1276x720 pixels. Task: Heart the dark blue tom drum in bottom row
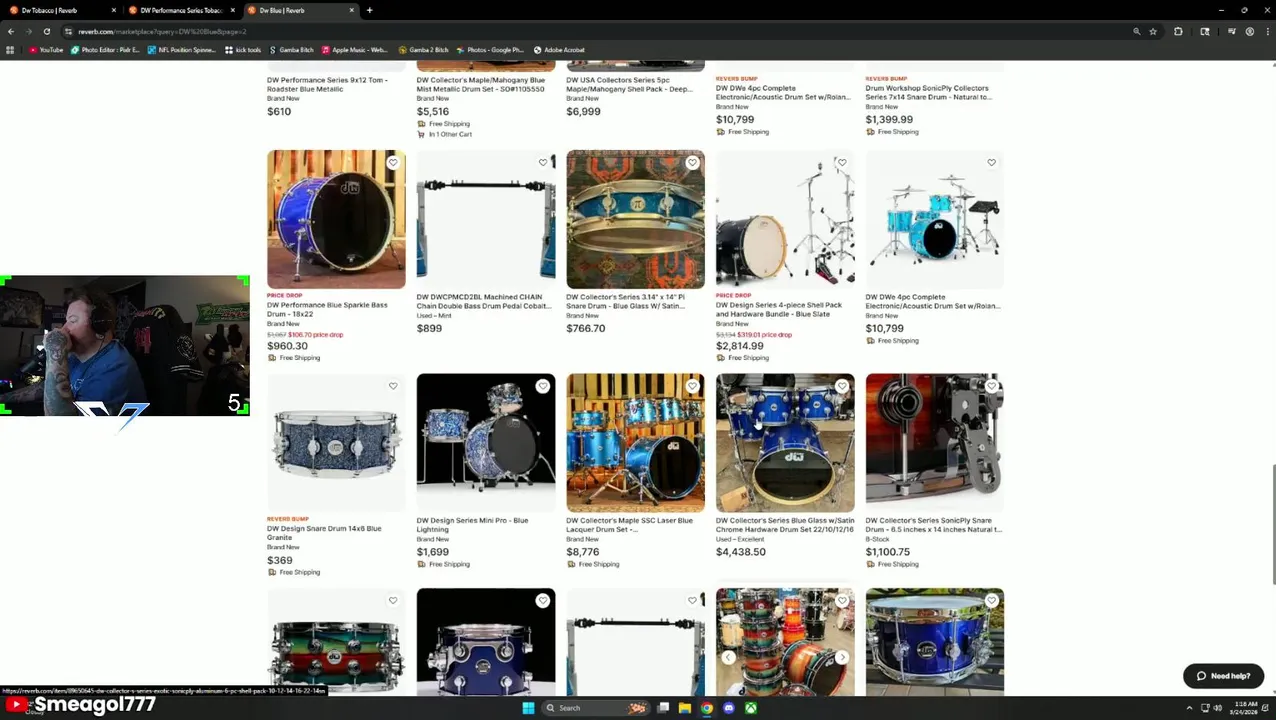543,600
